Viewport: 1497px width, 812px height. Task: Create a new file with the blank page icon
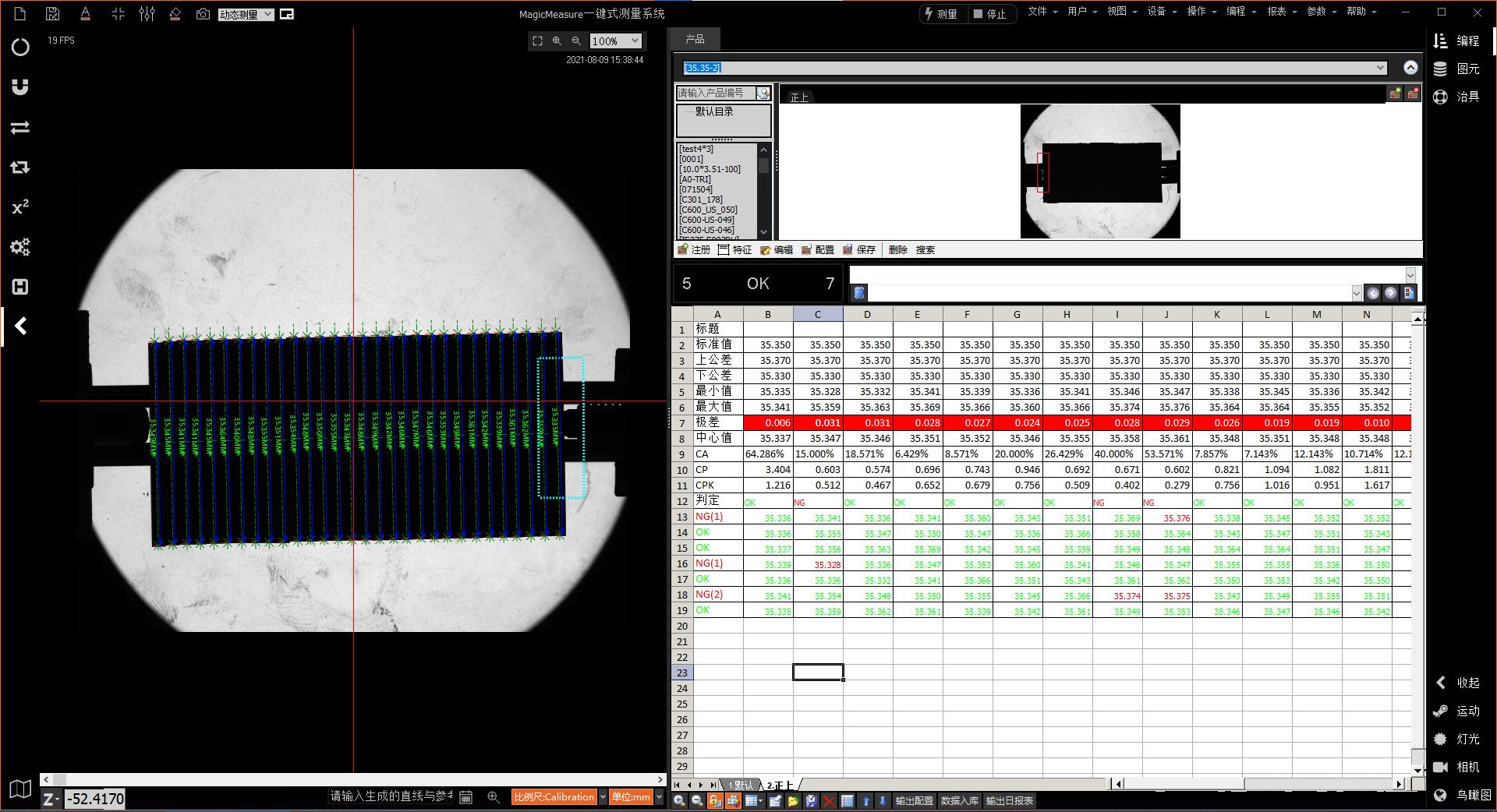(x=20, y=13)
